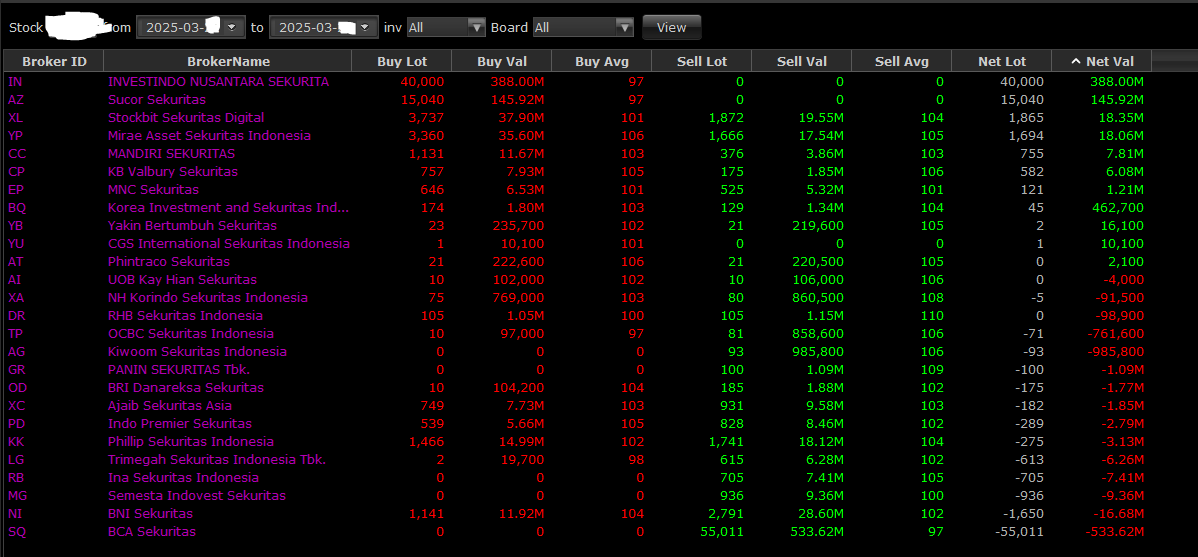Image resolution: width=1198 pixels, height=557 pixels.
Task: Sort by Buy Val column header
Action: [x=502, y=61]
